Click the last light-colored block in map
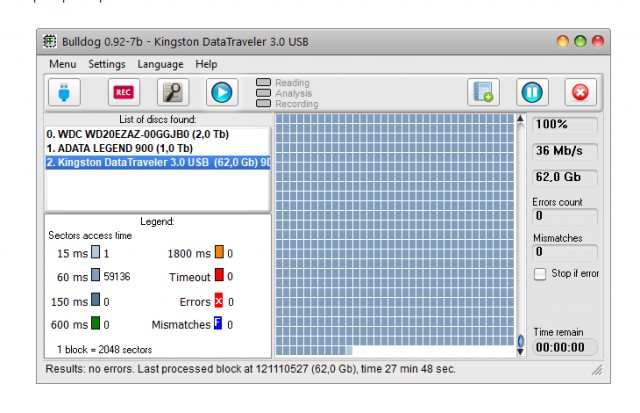This screenshot has height=413, width=640. coord(349,350)
